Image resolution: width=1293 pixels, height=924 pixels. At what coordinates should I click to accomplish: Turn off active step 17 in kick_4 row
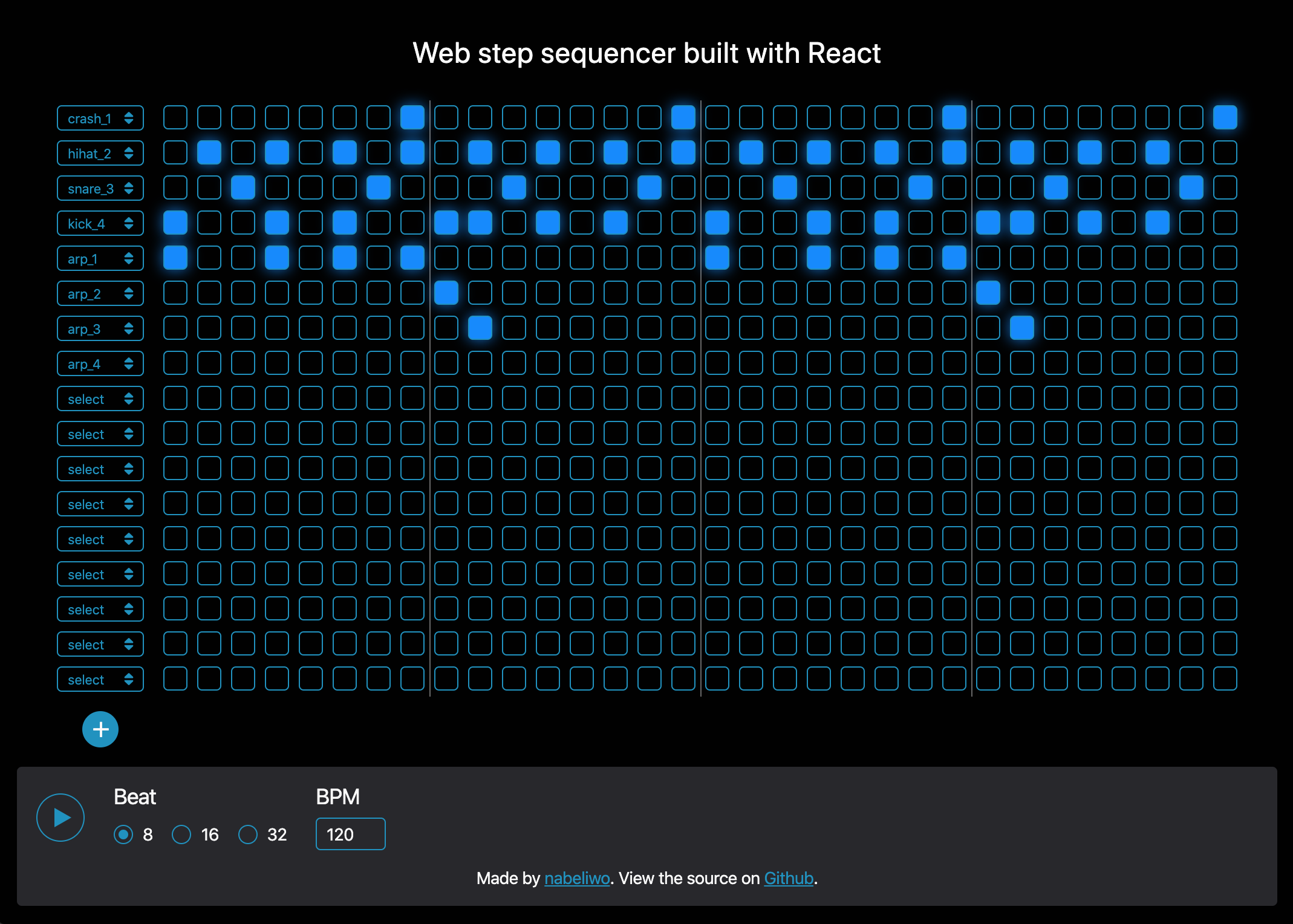pos(717,223)
